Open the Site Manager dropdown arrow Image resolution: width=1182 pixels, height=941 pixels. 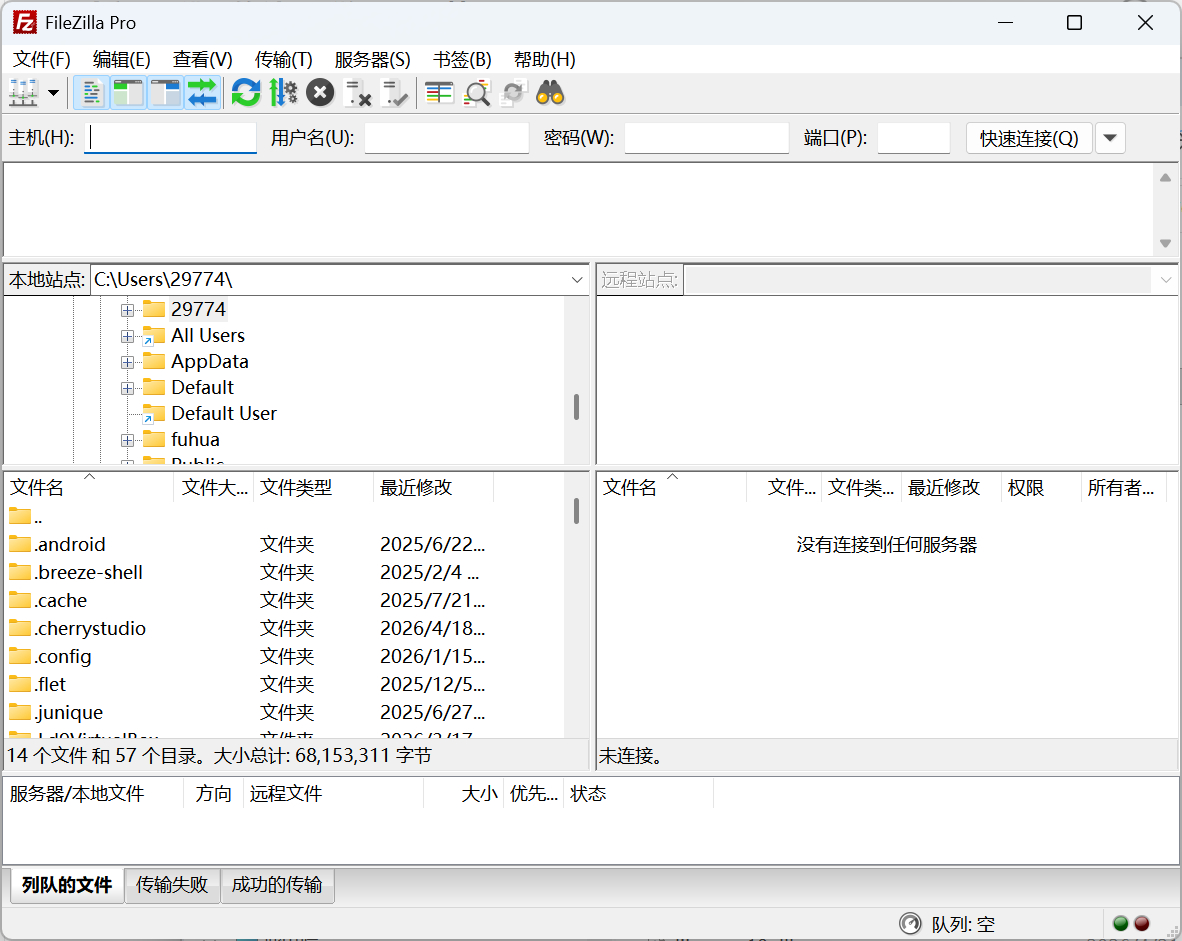click(x=54, y=93)
